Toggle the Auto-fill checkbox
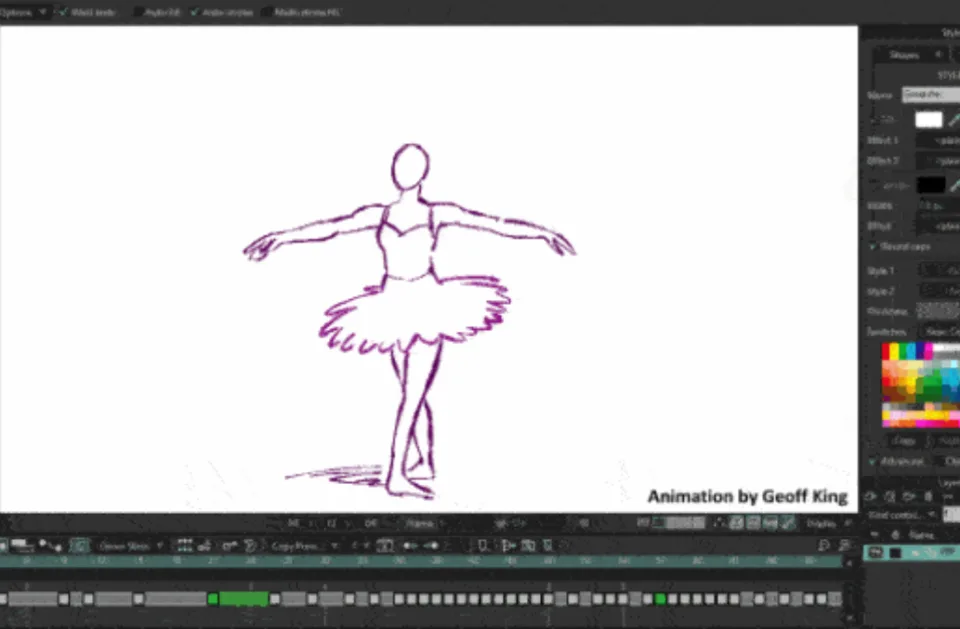Screen dimensions: 960x629 click(x=138, y=12)
